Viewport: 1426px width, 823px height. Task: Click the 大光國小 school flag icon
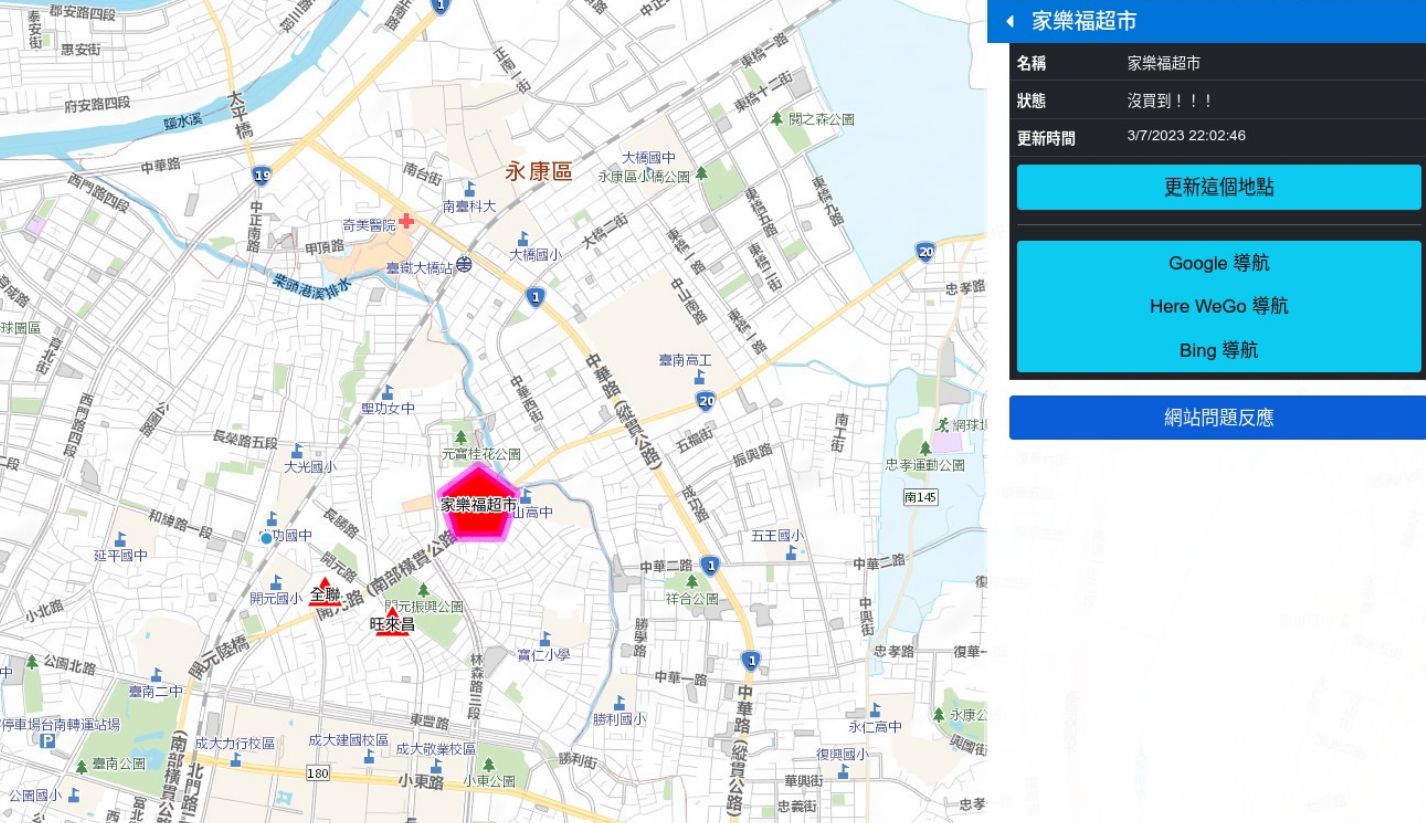click(x=297, y=451)
